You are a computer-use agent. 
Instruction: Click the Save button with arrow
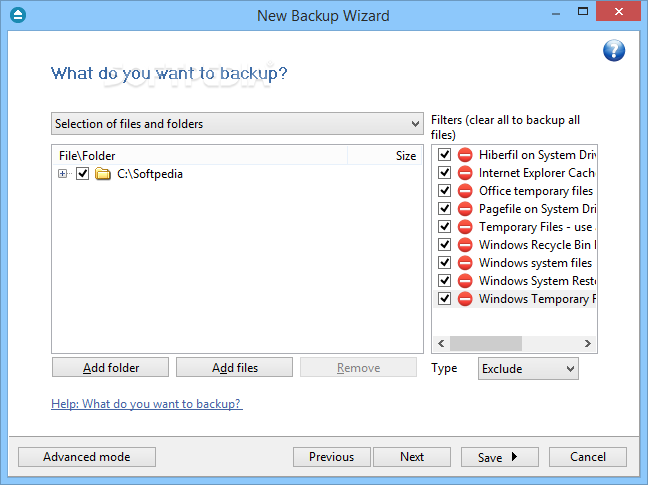point(500,457)
